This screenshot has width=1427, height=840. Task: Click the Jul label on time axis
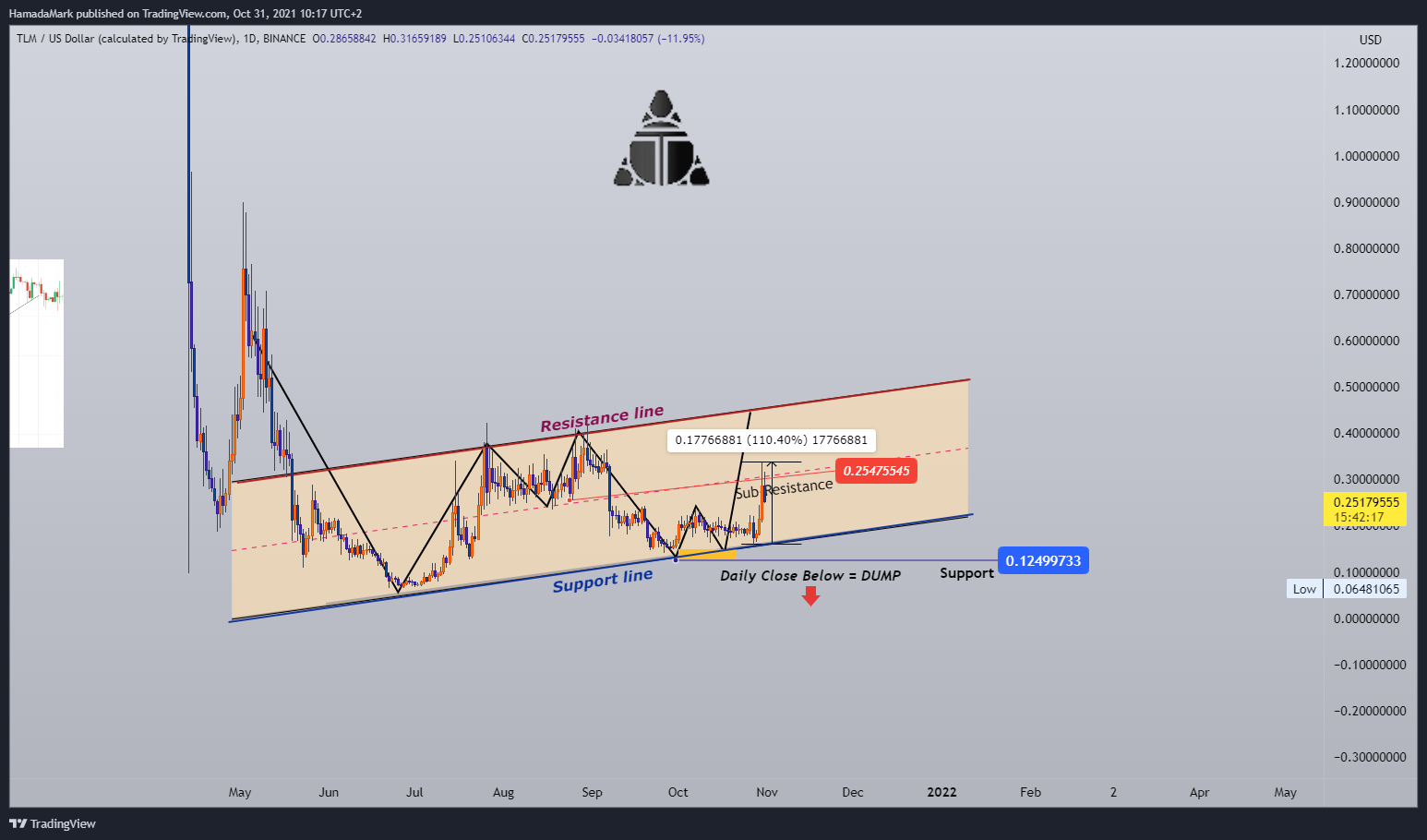414,792
